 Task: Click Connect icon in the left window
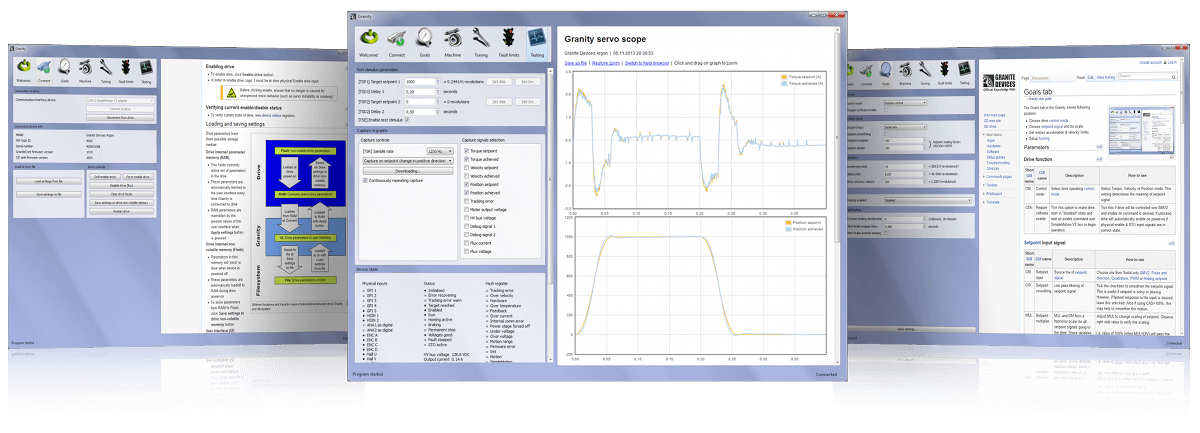tap(43, 70)
